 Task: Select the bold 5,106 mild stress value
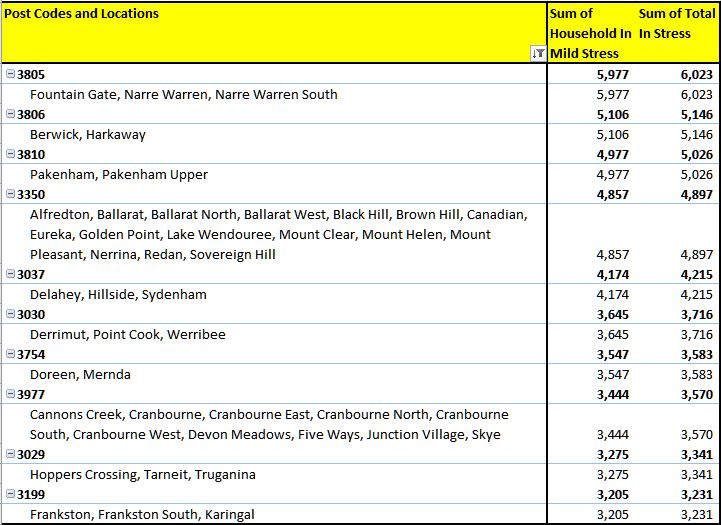[612, 114]
